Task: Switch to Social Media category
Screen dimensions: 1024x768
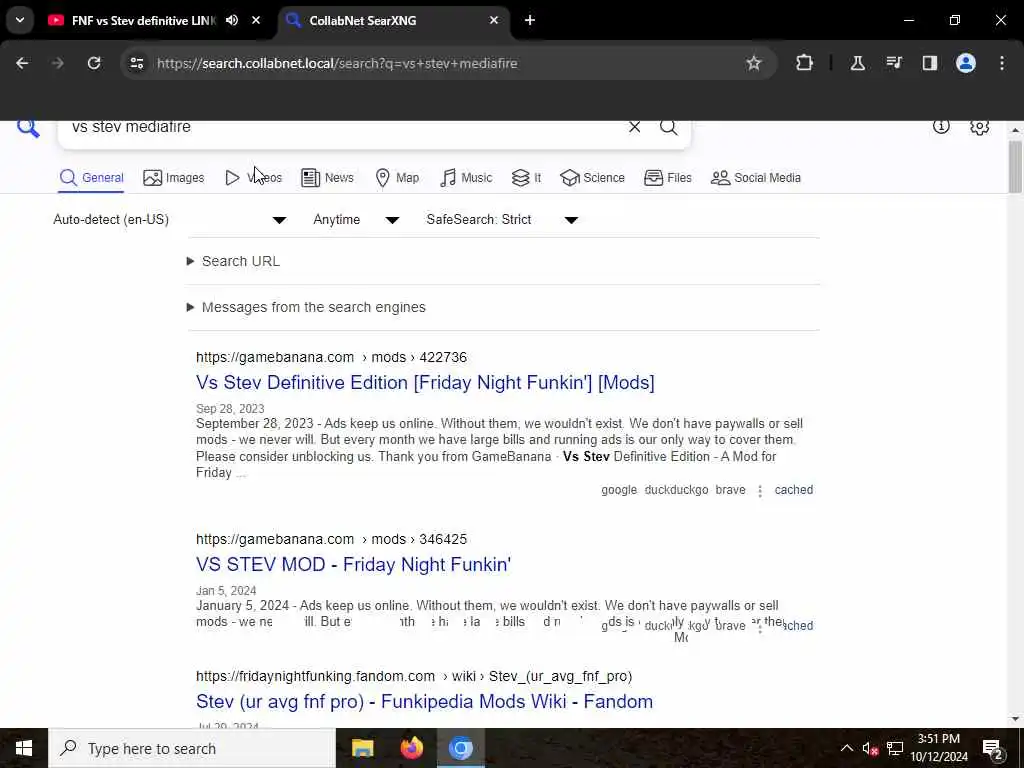Action: pyautogui.click(x=756, y=178)
